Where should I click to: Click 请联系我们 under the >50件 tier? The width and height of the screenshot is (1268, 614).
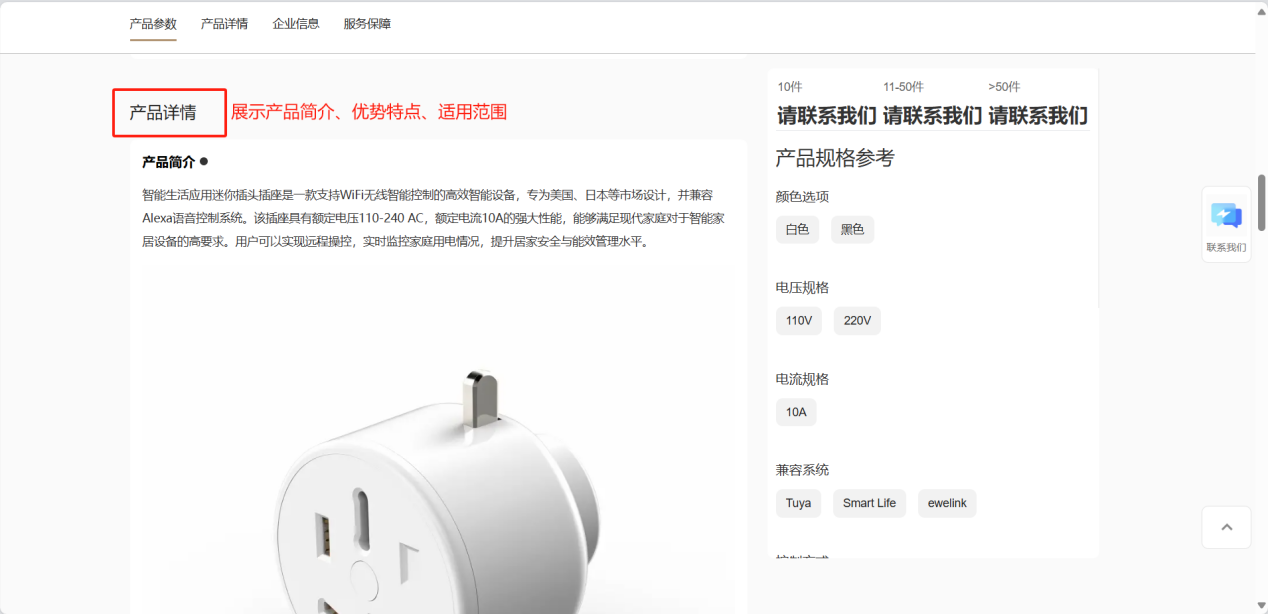point(1038,116)
